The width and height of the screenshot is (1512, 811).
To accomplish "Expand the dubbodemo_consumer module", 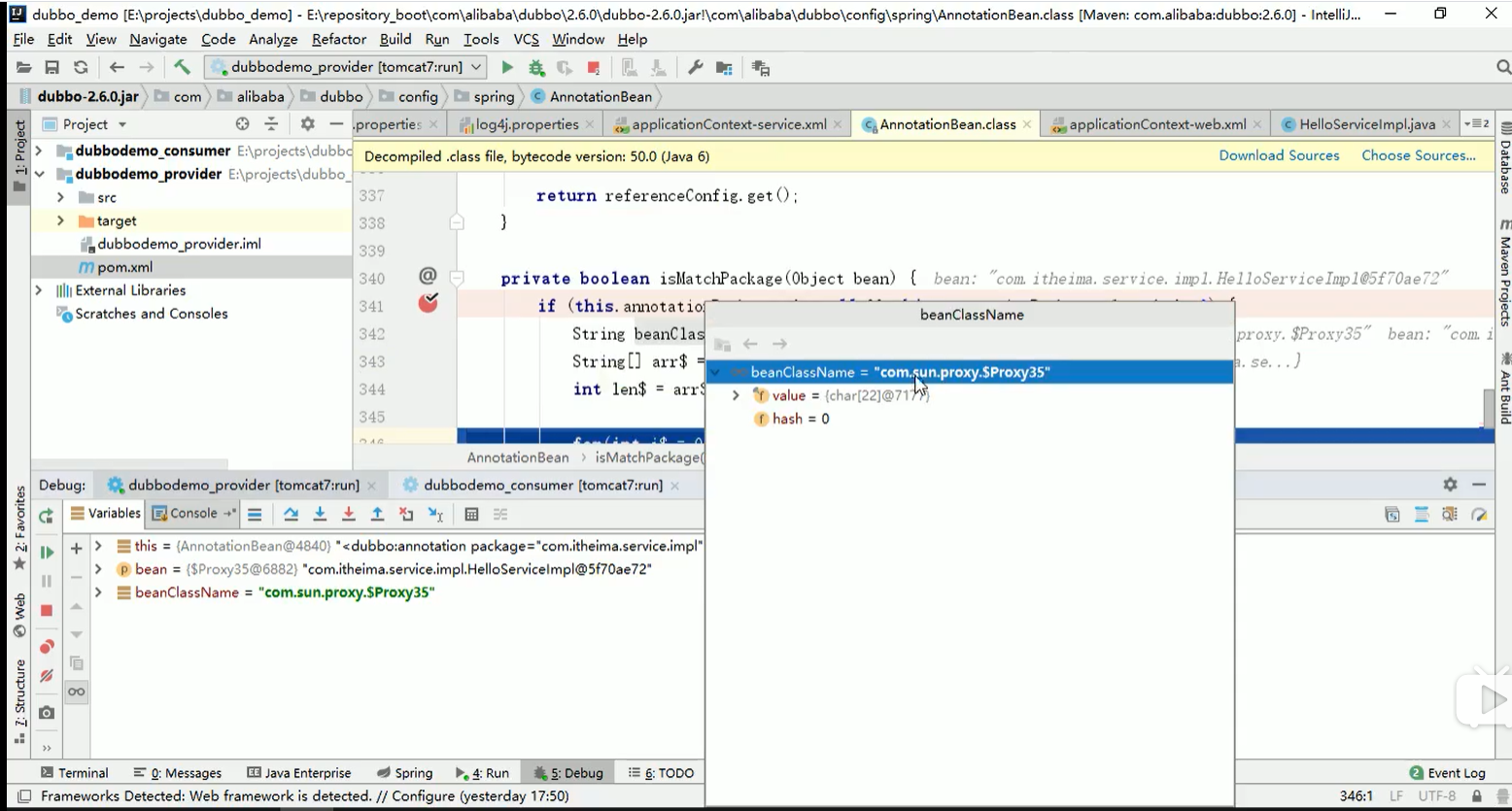I will [39, 151].
